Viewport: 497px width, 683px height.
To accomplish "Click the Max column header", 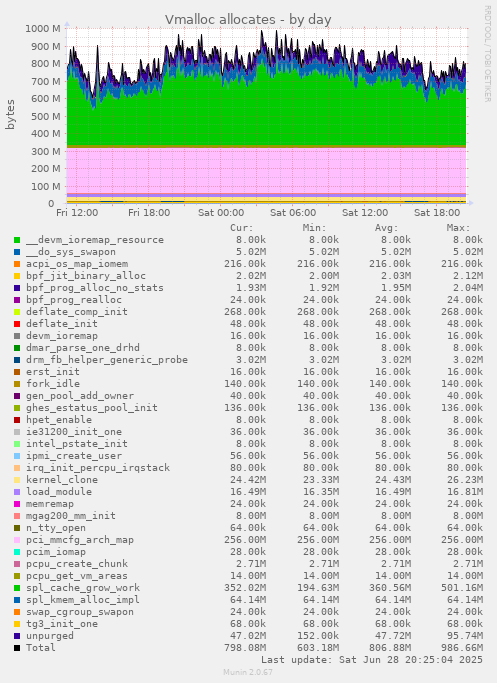I will pos(458,228).
